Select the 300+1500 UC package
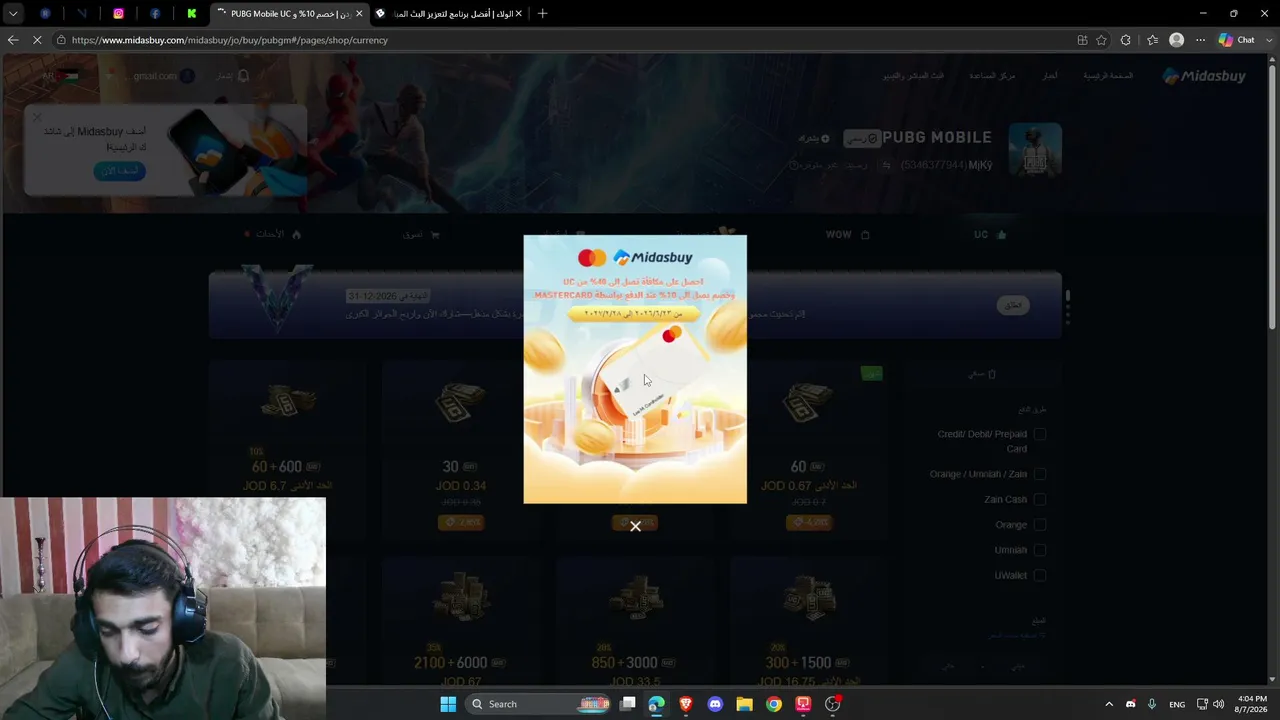1280x720 pixels. [x=809, y=621]
